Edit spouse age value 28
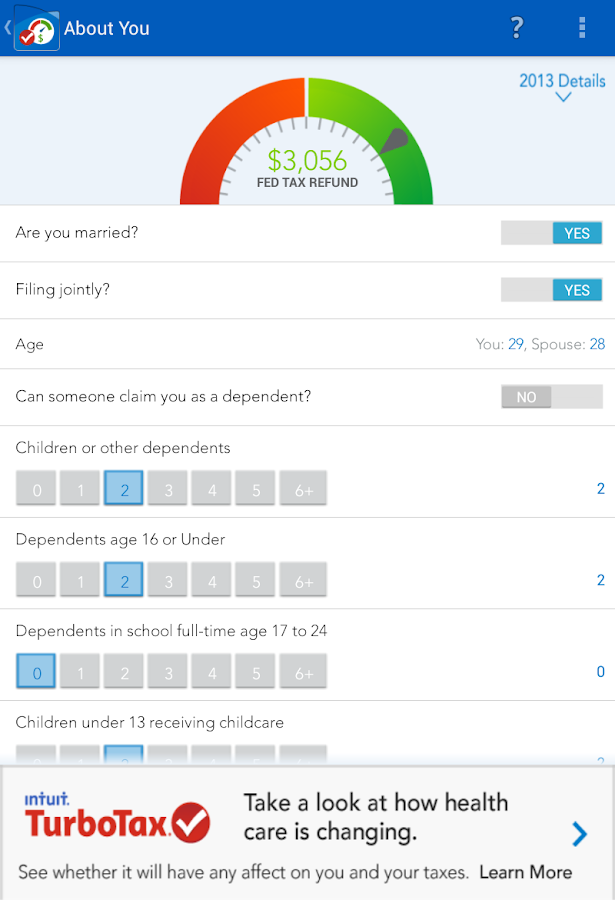 pyautogui.click(x=597, y=344)
